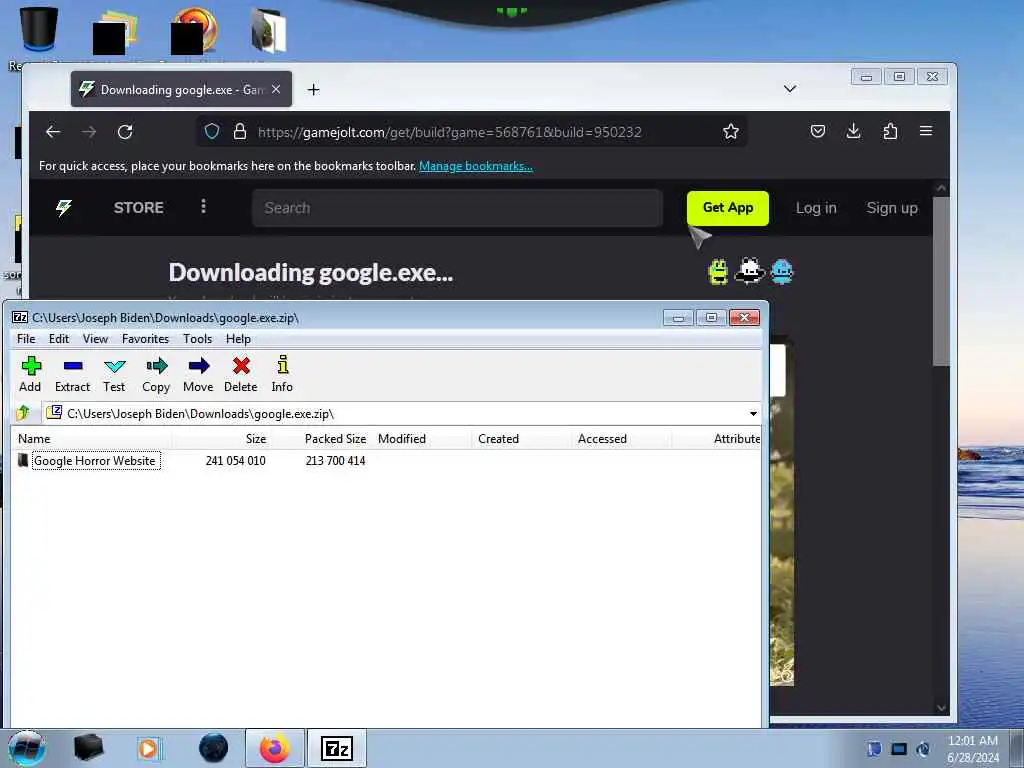Click the Game Jolt Search field

tap(457, 208)
